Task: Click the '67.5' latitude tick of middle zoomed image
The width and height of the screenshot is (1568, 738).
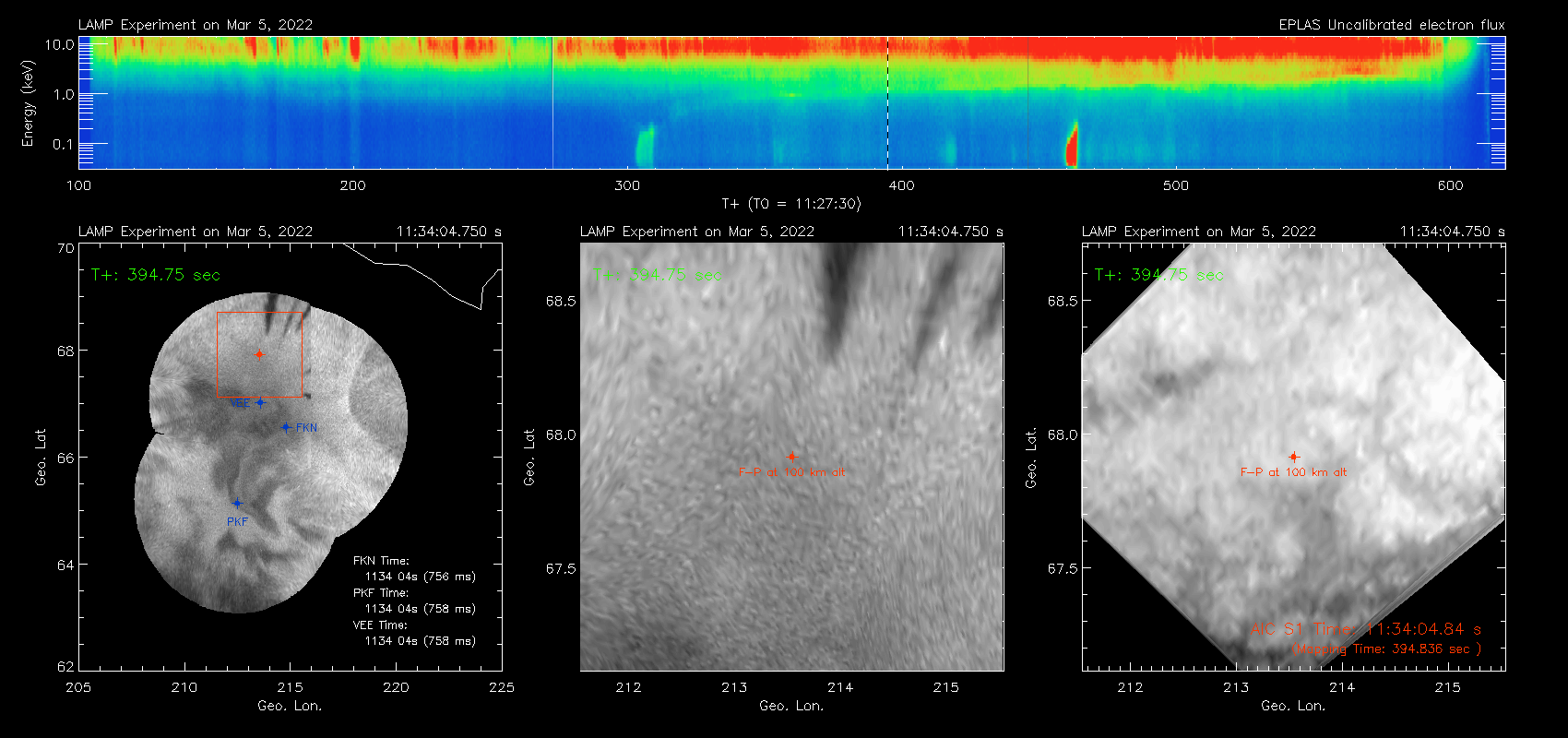Action: point(561,569)
